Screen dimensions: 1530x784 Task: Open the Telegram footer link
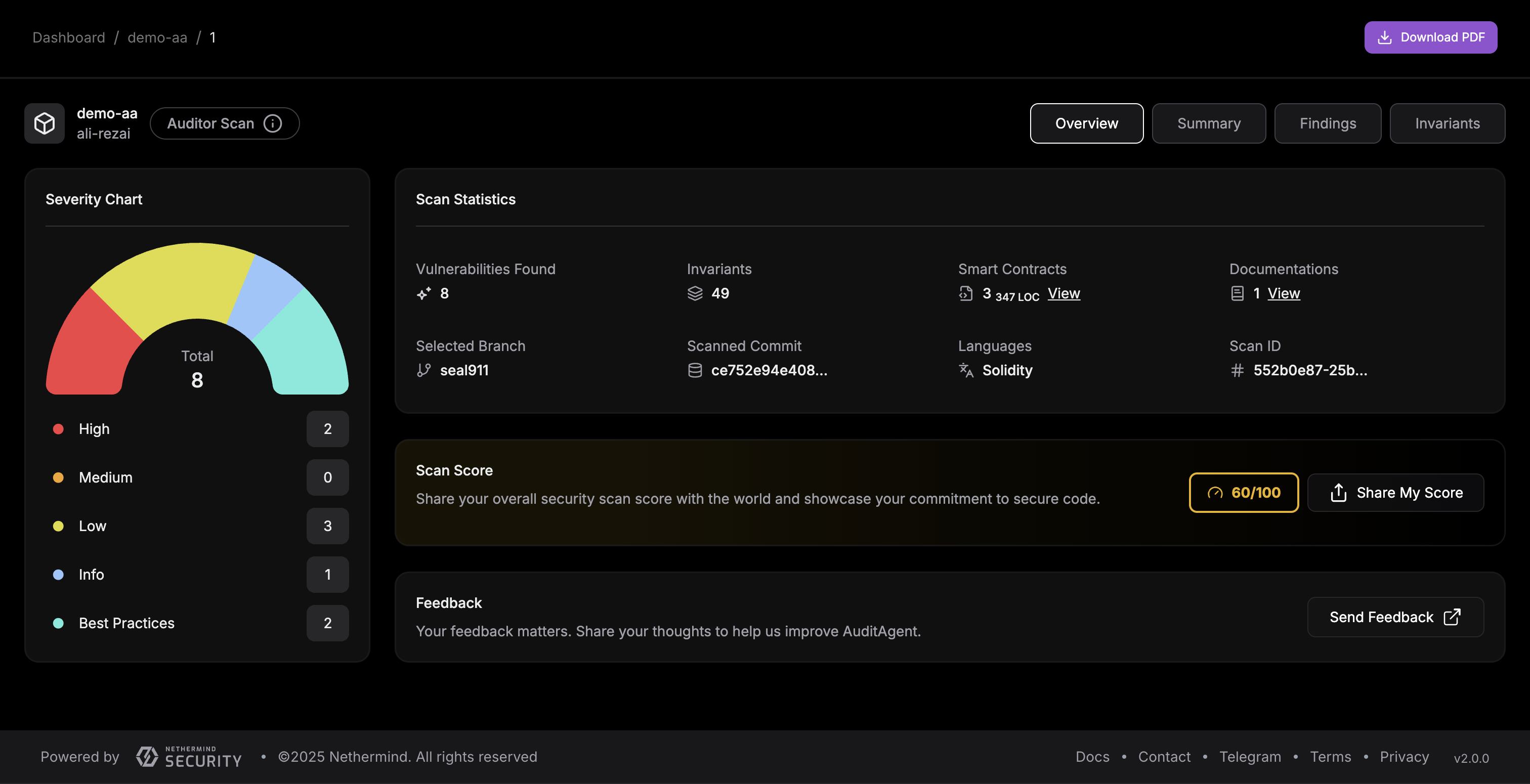(1250, 757)
